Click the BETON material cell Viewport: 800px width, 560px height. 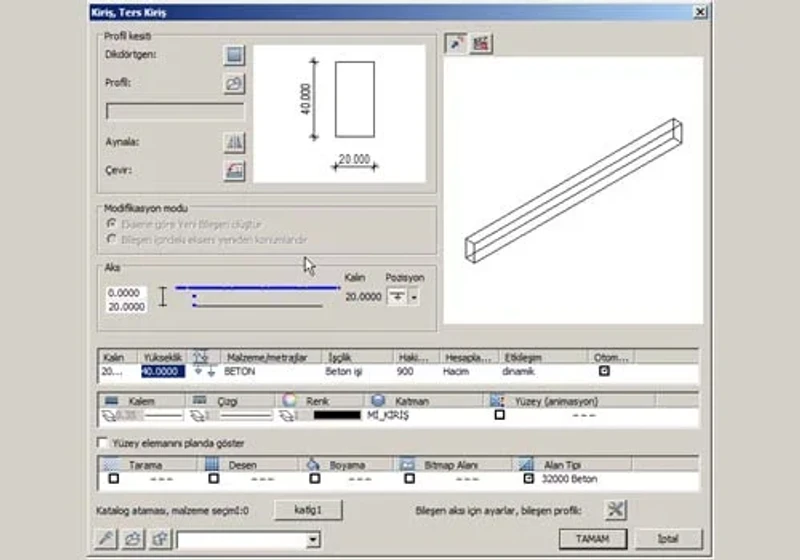pyautogui.click(x=240, y=371)
